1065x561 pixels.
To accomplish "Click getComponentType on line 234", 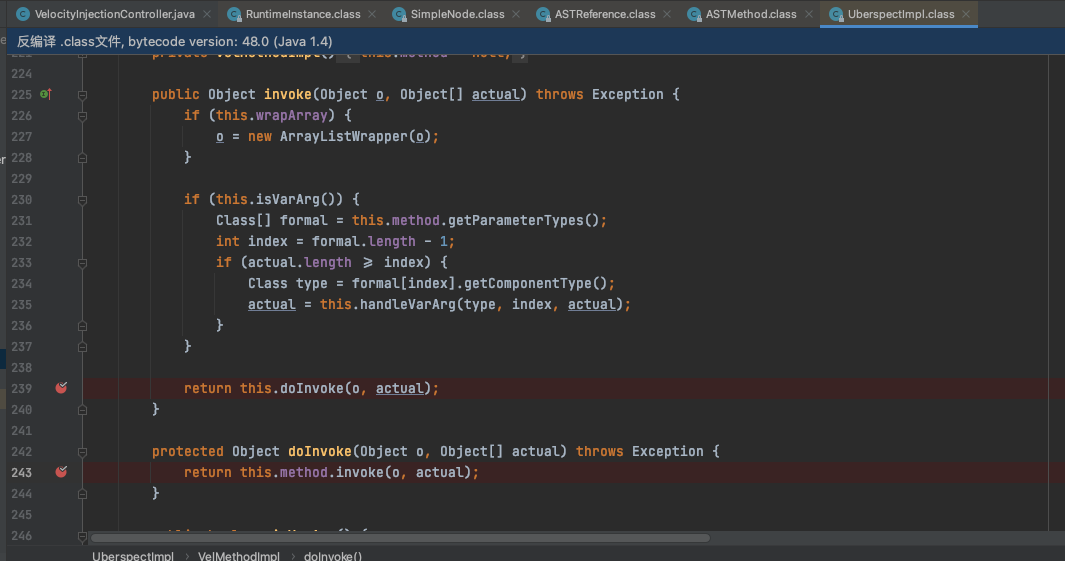I will pos(528,283).
